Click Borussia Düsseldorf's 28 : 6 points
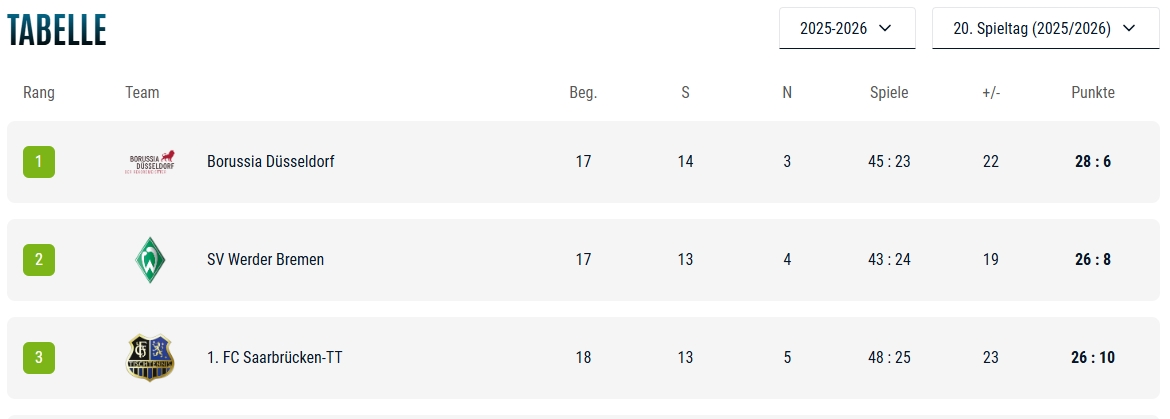This screenshot has width=1170, height=419. [1093, 162]
